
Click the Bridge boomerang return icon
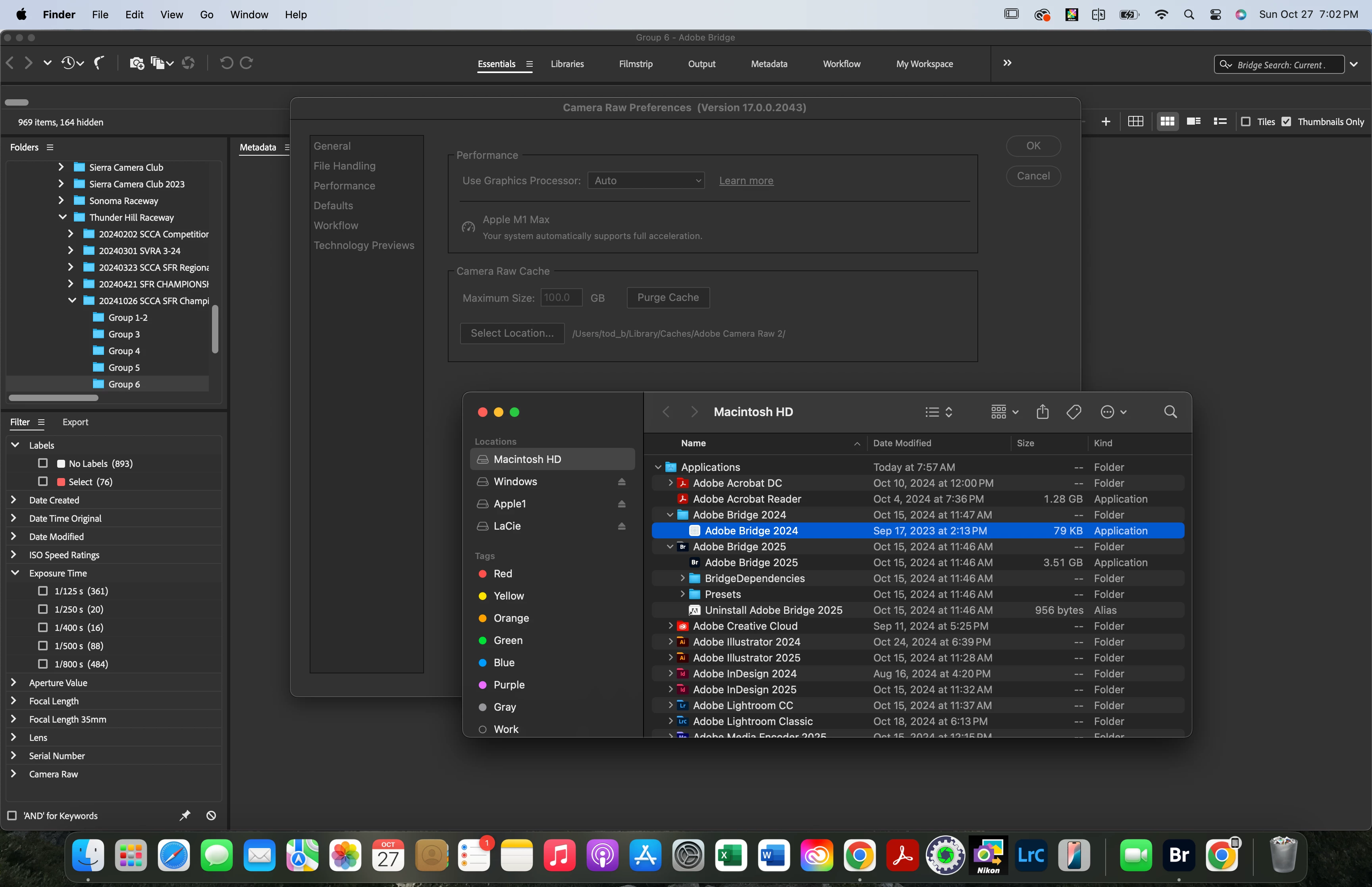tap(100, 63)
